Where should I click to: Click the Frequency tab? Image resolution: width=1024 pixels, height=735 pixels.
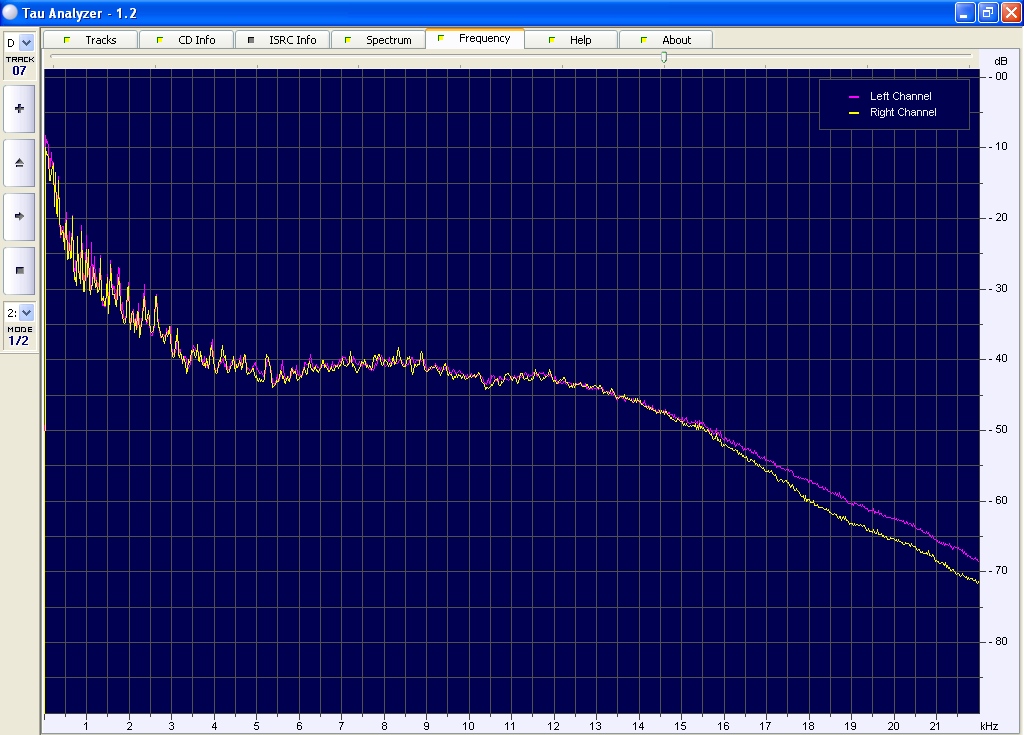475,39
